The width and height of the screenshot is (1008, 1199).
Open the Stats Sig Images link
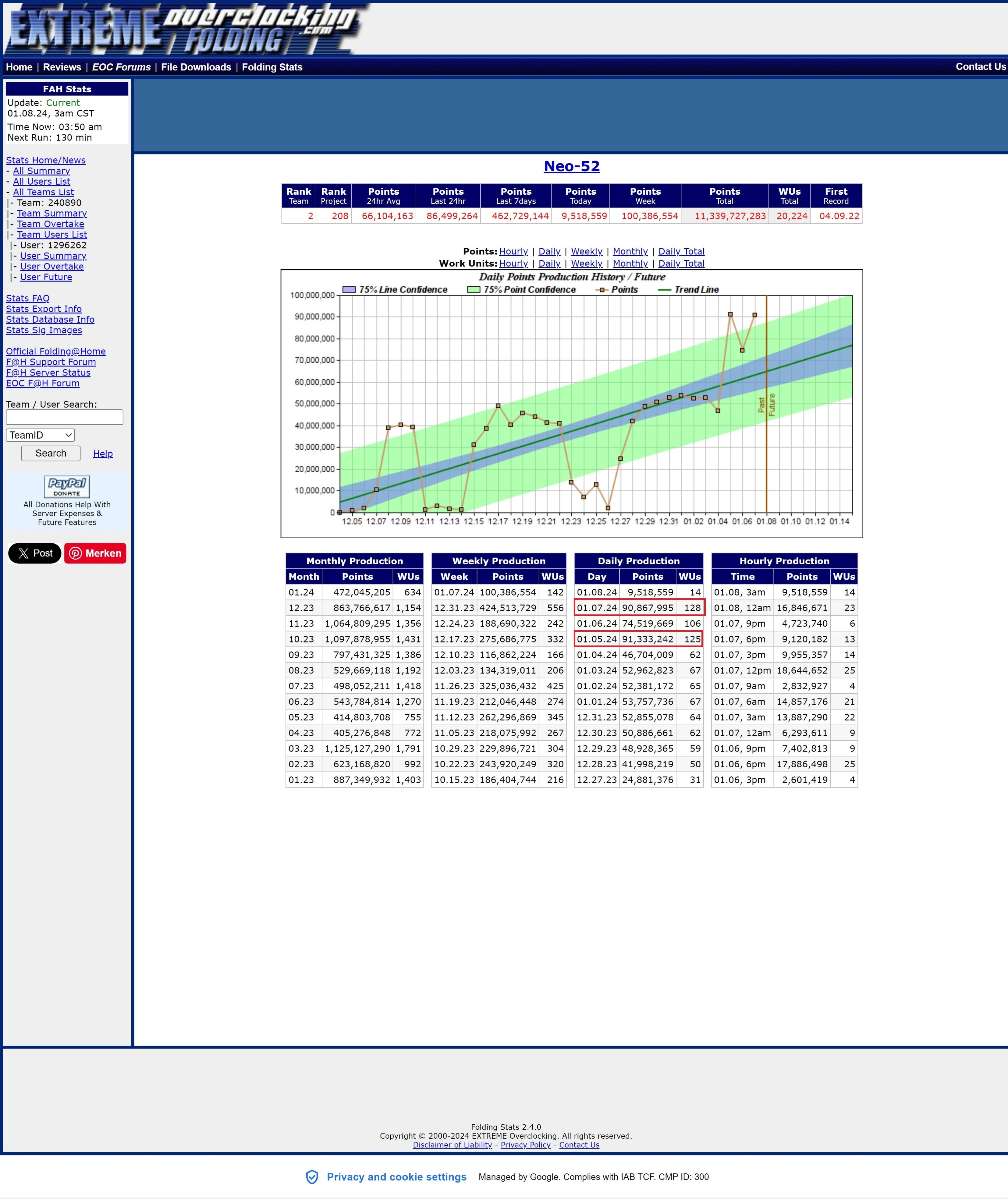pos(44,330)
